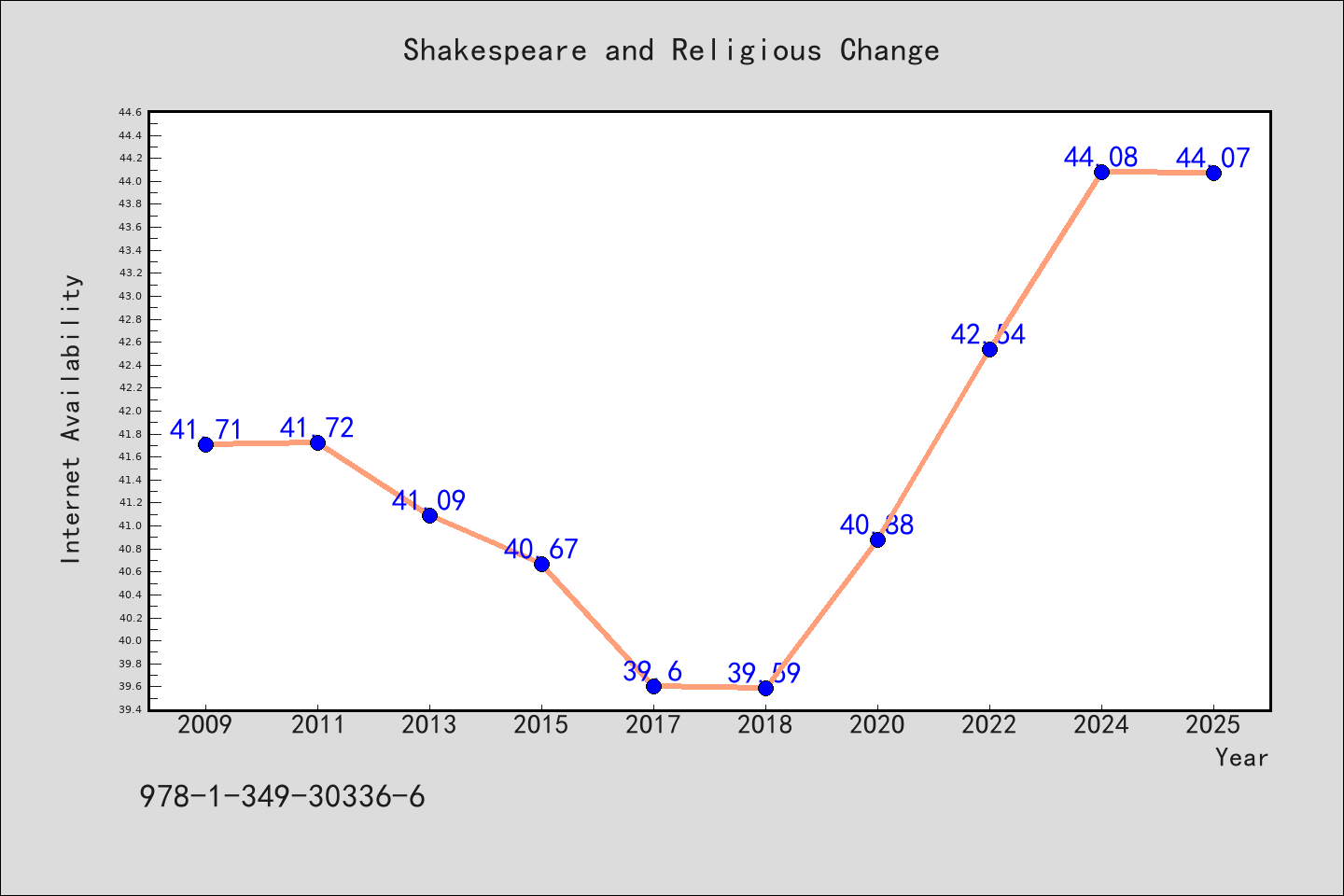Viewport: 1344px width, 896px height.
Task: Click the 43.0 y-axis tick label
Action: (x=130, y=296)
